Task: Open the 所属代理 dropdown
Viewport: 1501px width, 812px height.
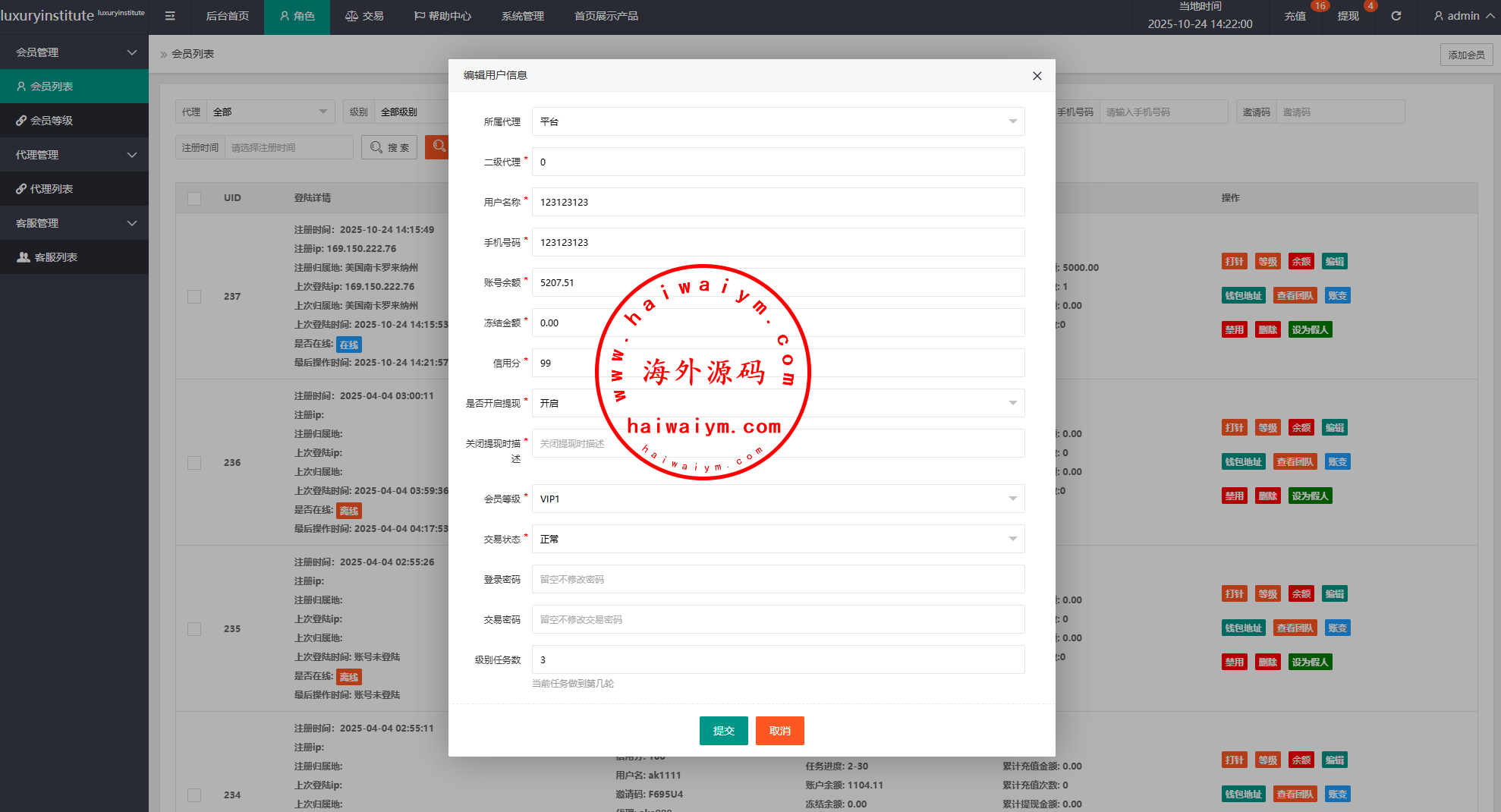Action: [x=778, y=121]
